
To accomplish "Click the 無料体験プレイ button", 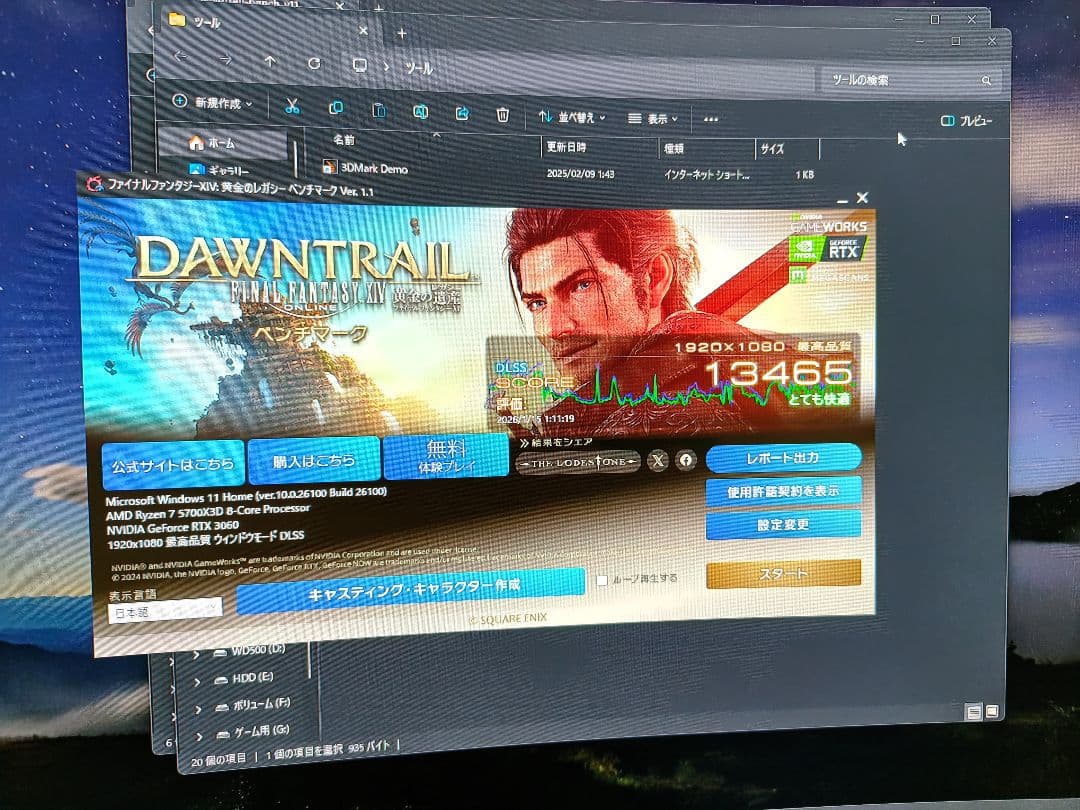I will [x=446, y=456].
